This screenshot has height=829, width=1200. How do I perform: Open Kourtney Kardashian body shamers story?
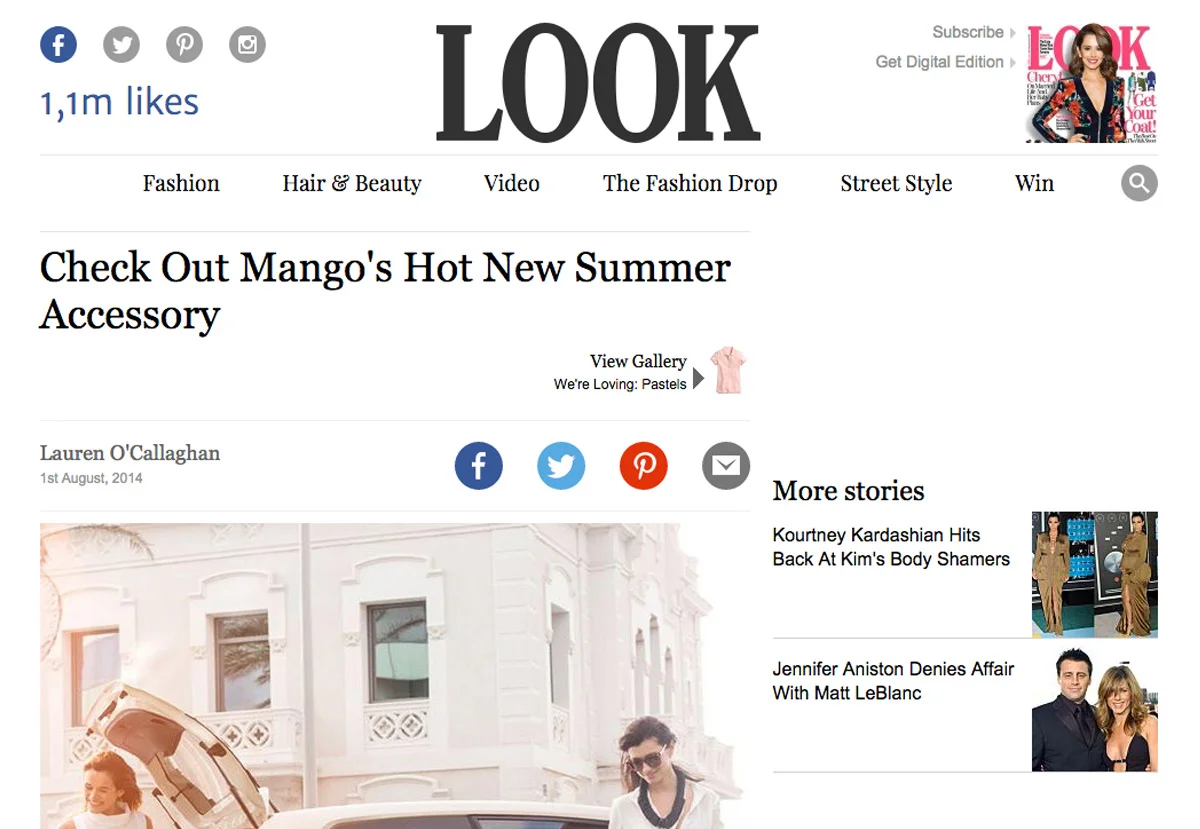[x=891, y=547]
